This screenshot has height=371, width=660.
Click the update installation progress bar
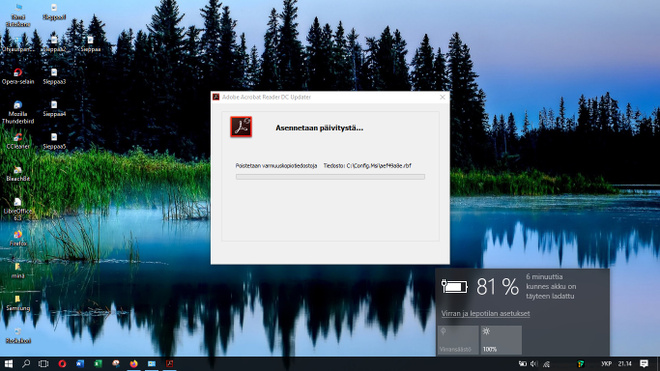330,177
